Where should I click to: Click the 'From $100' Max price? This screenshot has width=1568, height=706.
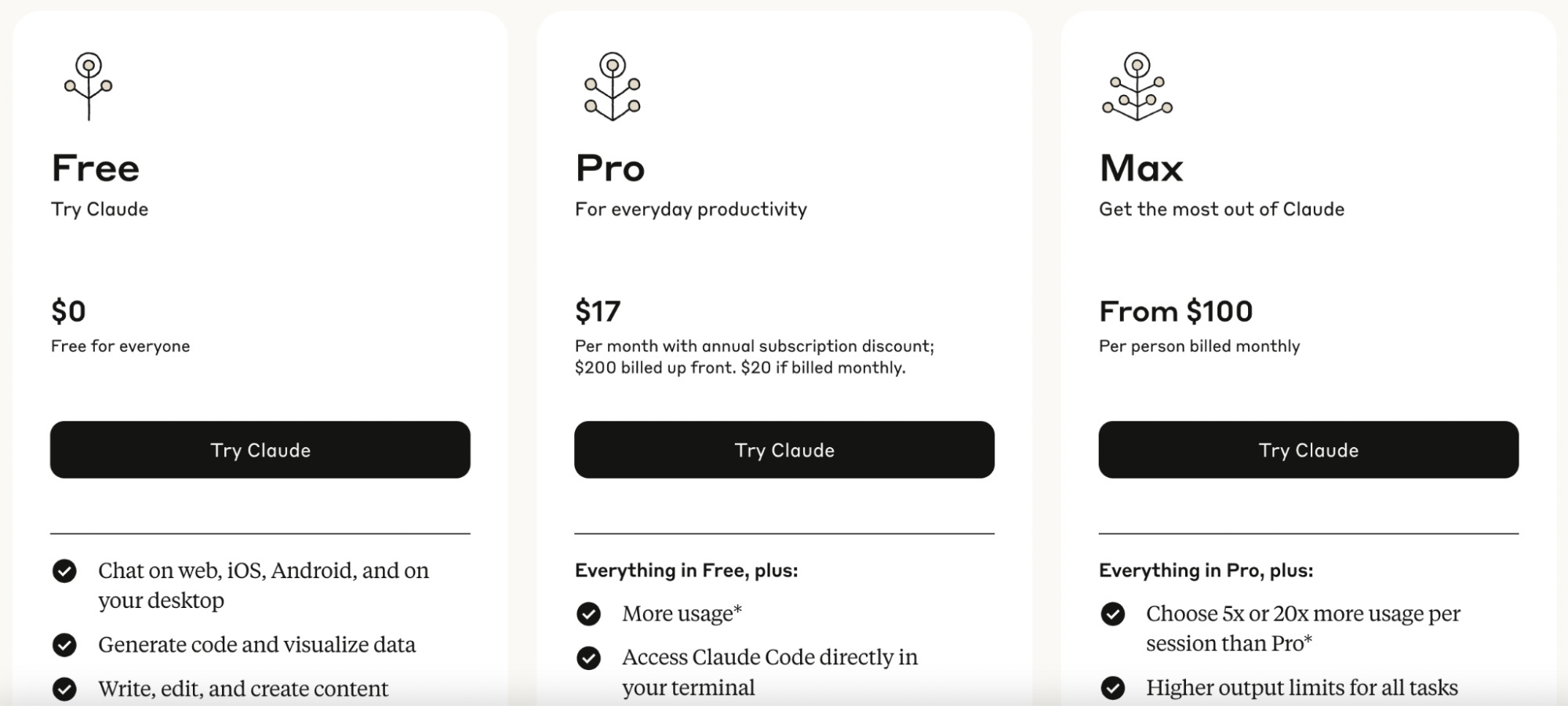pyautogui.click(x=1176, y=311)
